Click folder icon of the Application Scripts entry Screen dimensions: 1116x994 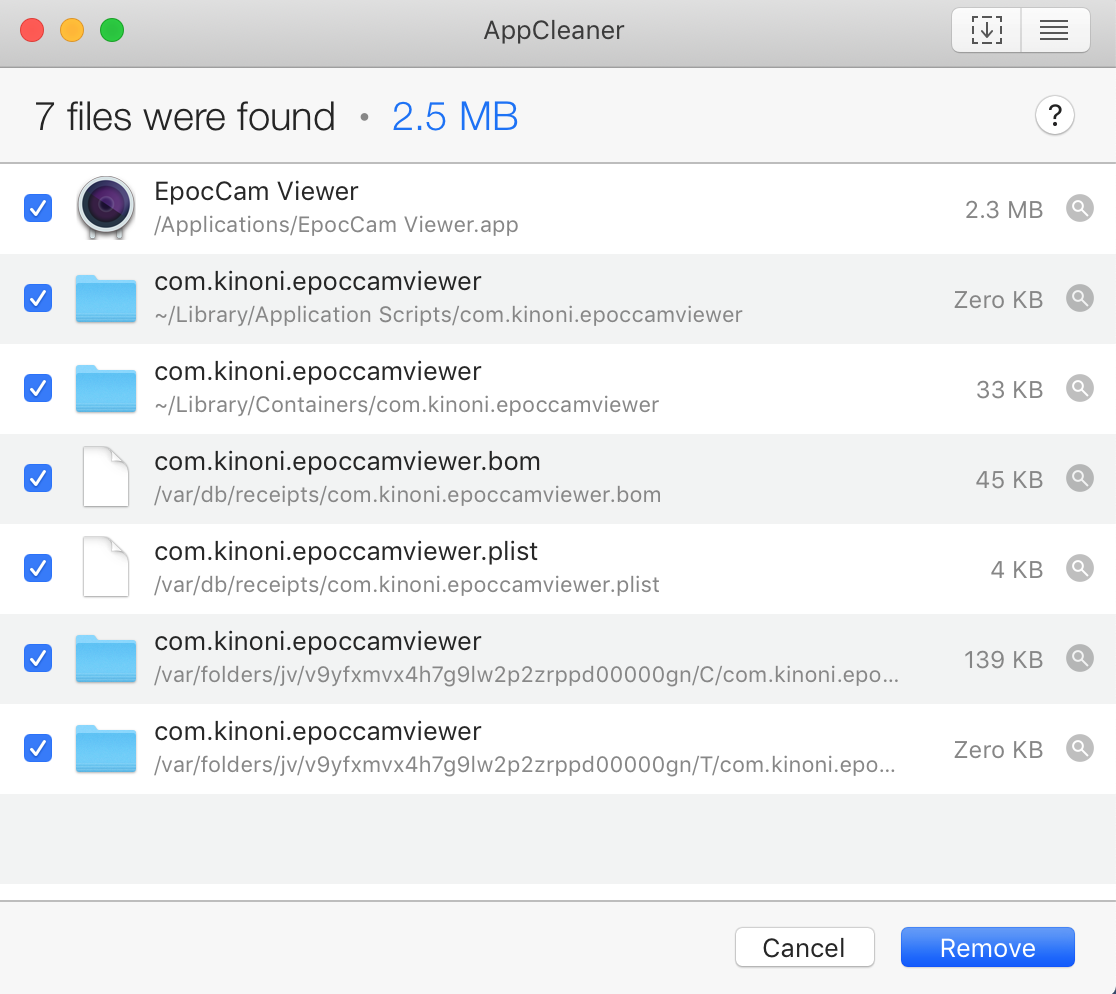pyautogui.click(x=106, y=299)
